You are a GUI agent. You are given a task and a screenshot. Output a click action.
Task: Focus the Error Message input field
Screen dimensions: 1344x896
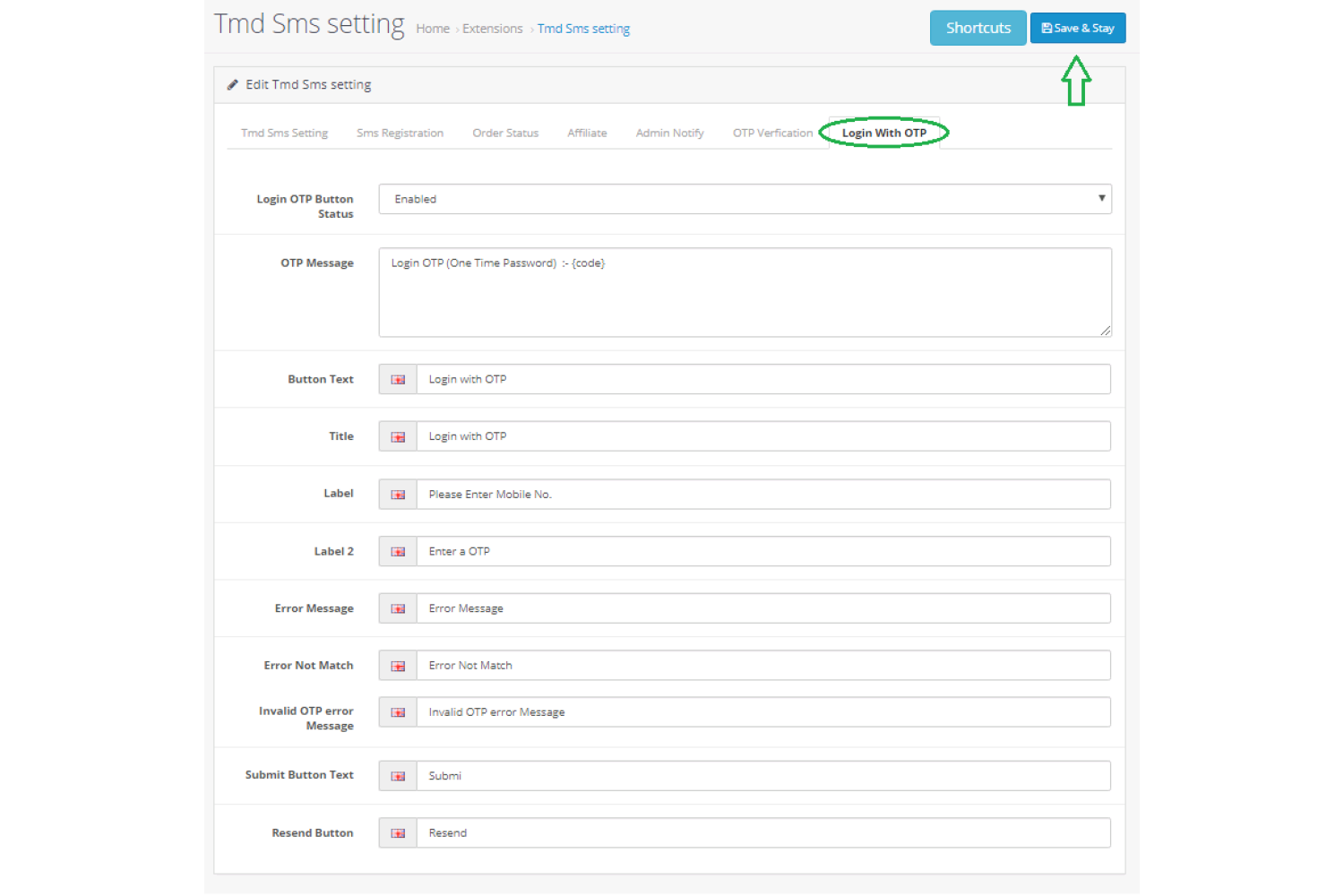763,608
